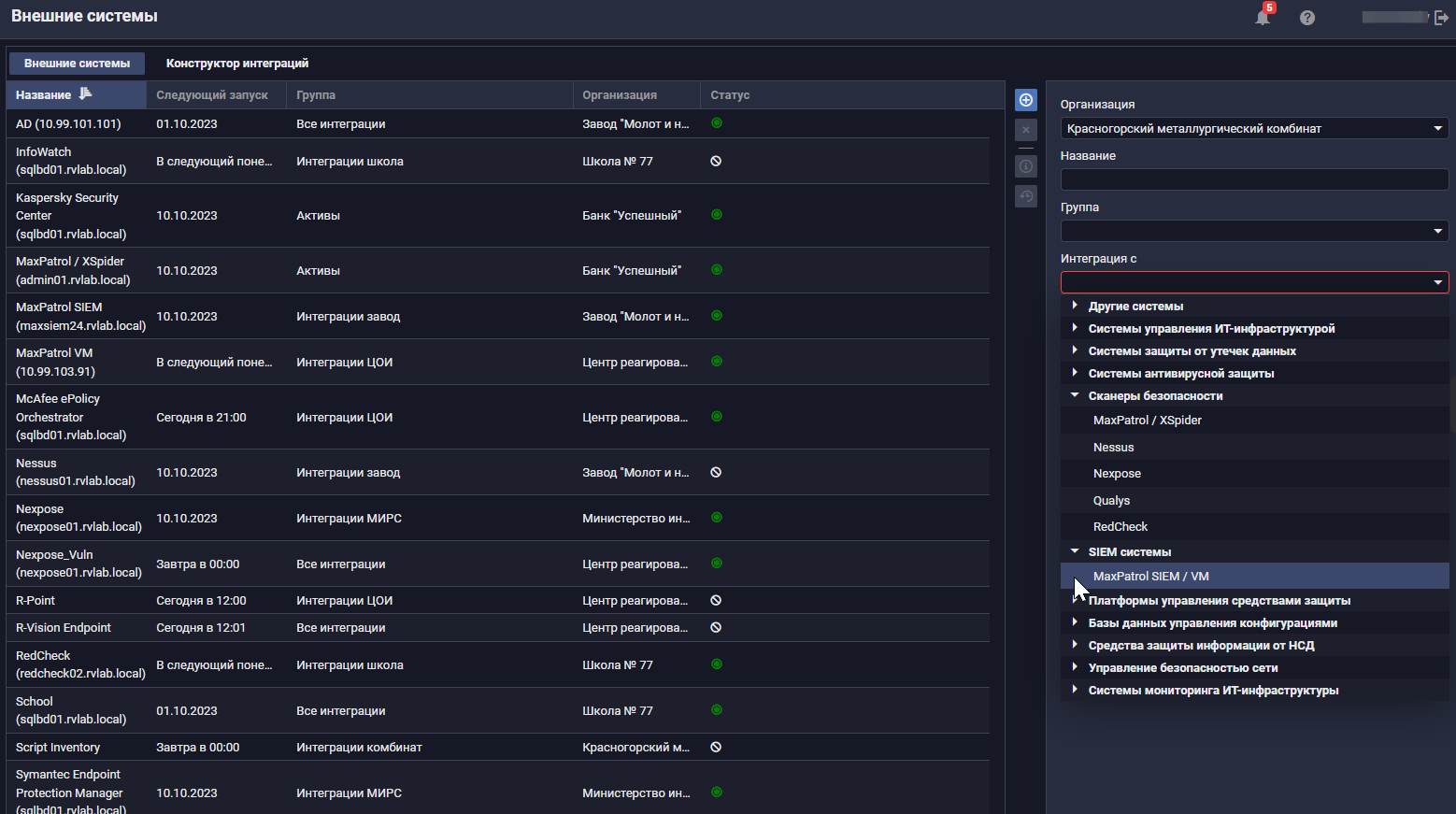
Task: Open the notifications bell
Action: coord(1263,17)
